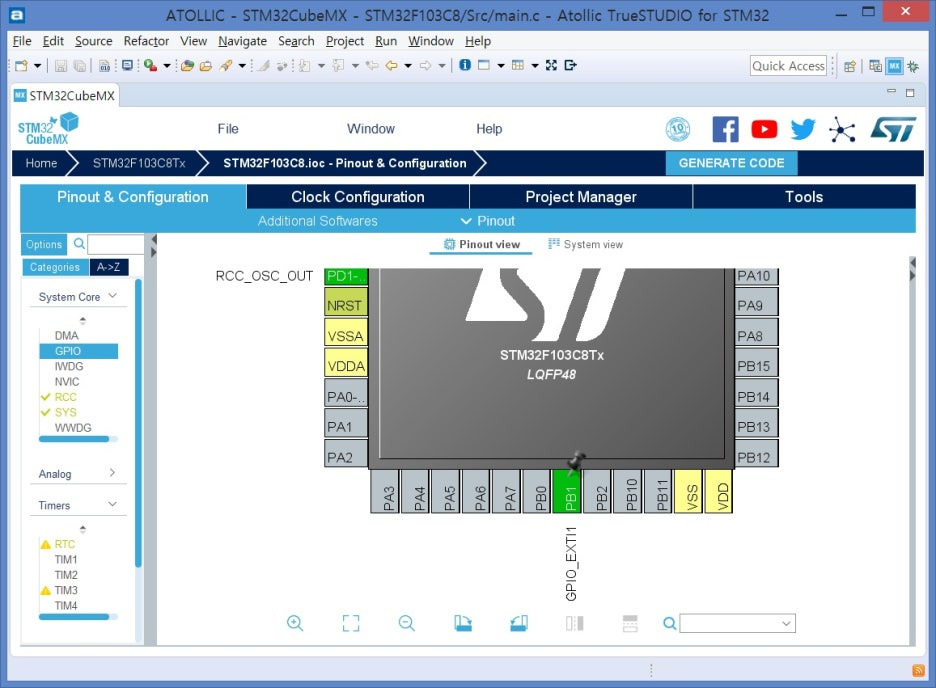Switch to the Tools tab
Screen dimensions: 936x688
804,197
